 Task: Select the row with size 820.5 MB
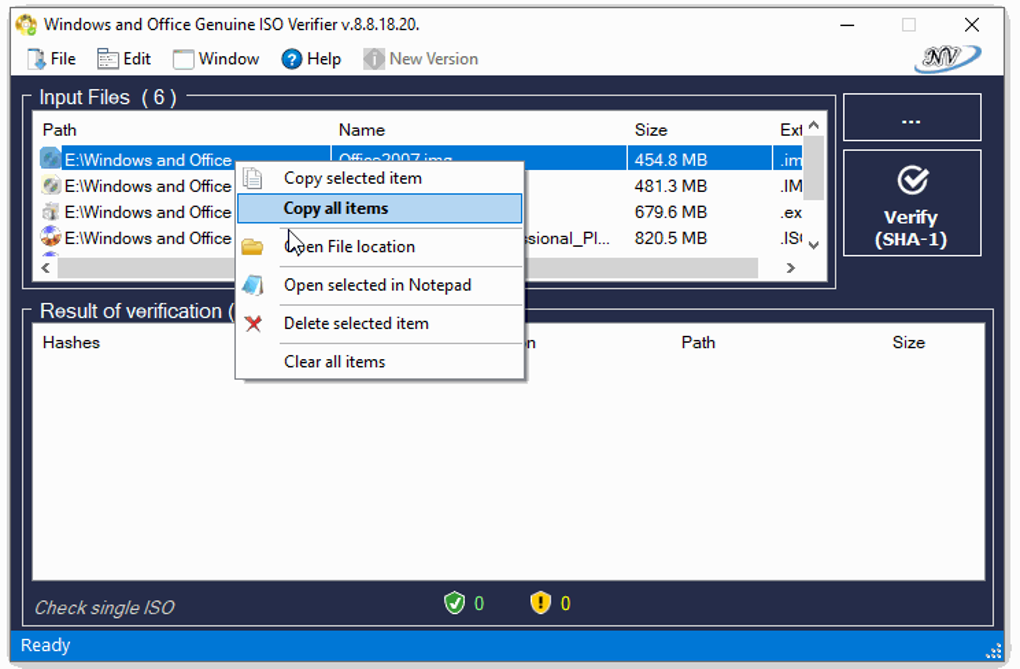(421, 238)
